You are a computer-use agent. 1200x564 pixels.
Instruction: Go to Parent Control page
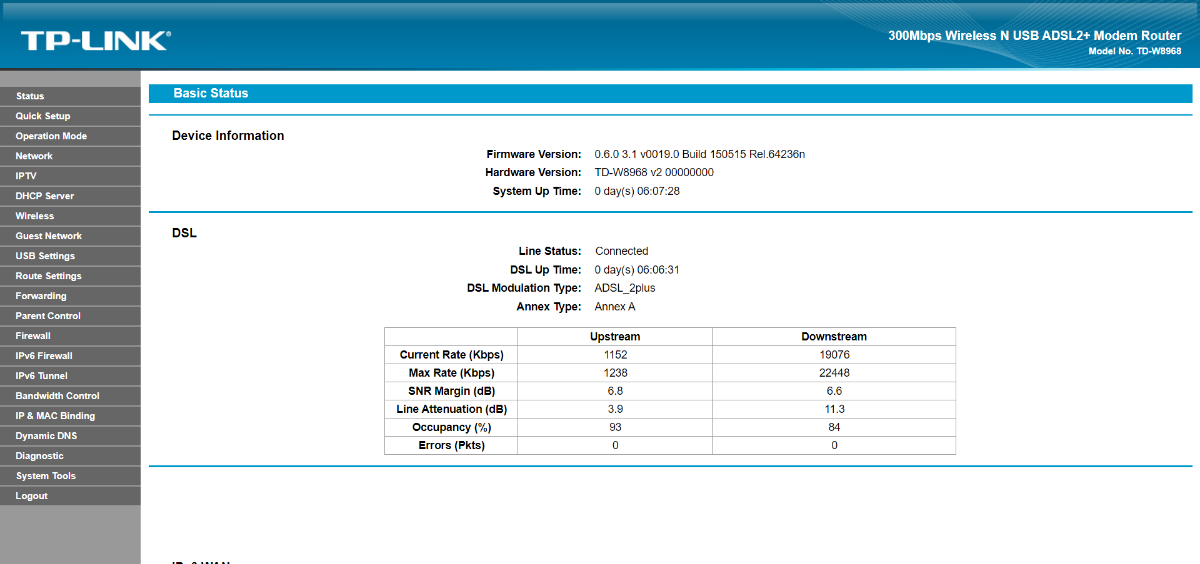48,316
